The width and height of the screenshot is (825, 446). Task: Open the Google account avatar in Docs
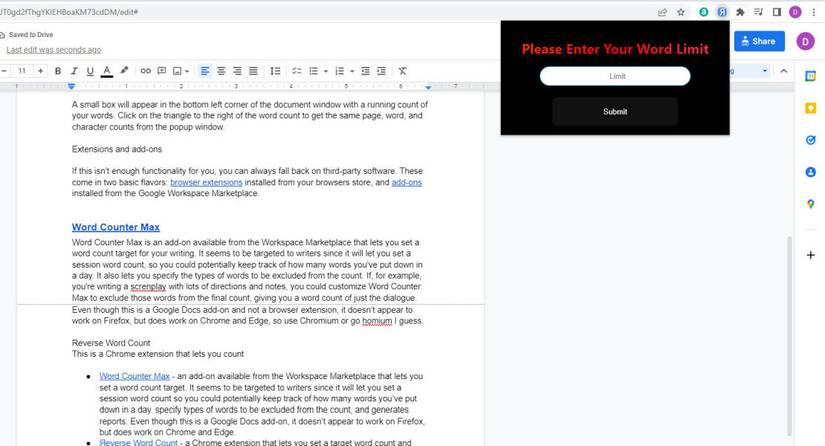805,41
